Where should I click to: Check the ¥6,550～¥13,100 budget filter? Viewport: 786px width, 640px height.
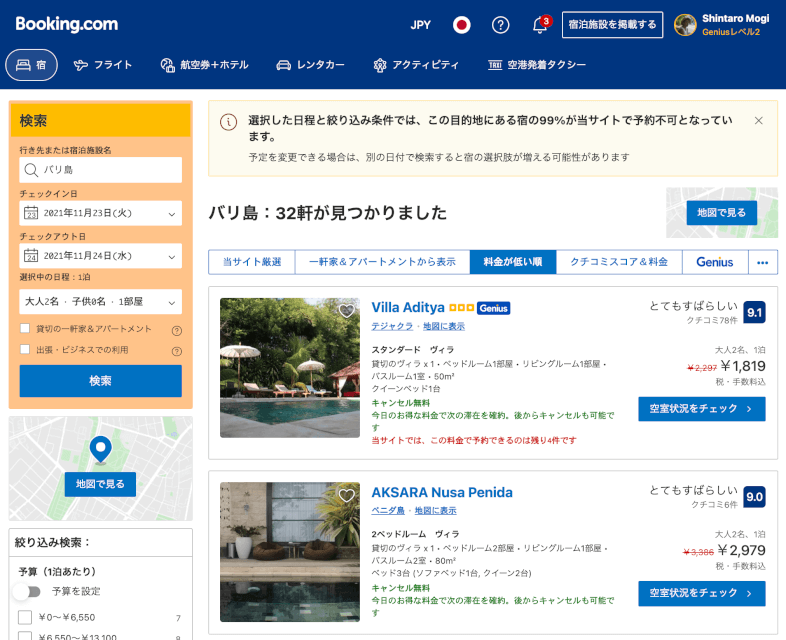coord(25,637)
